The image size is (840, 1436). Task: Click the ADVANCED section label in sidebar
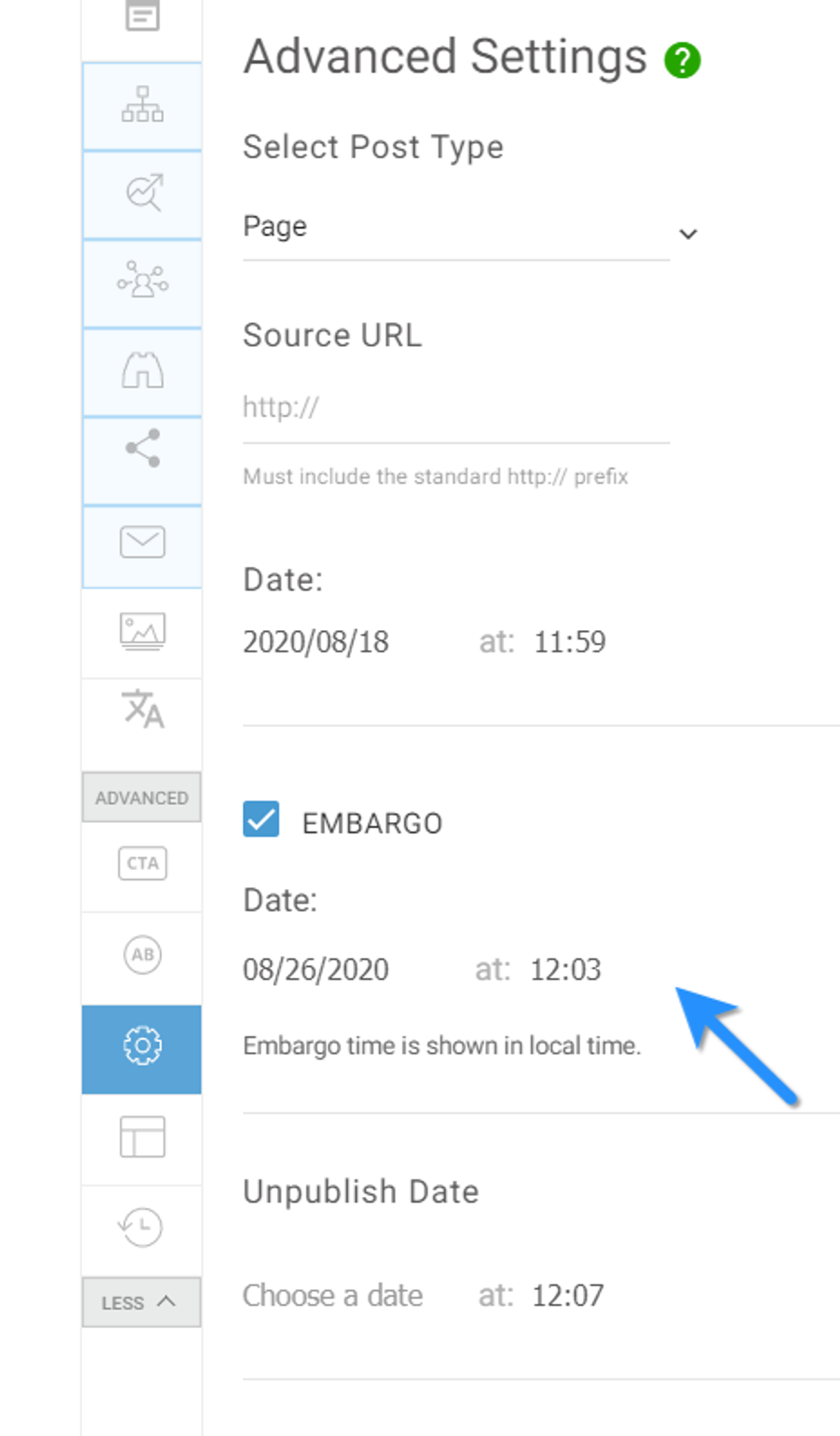[x=141, y=798]
